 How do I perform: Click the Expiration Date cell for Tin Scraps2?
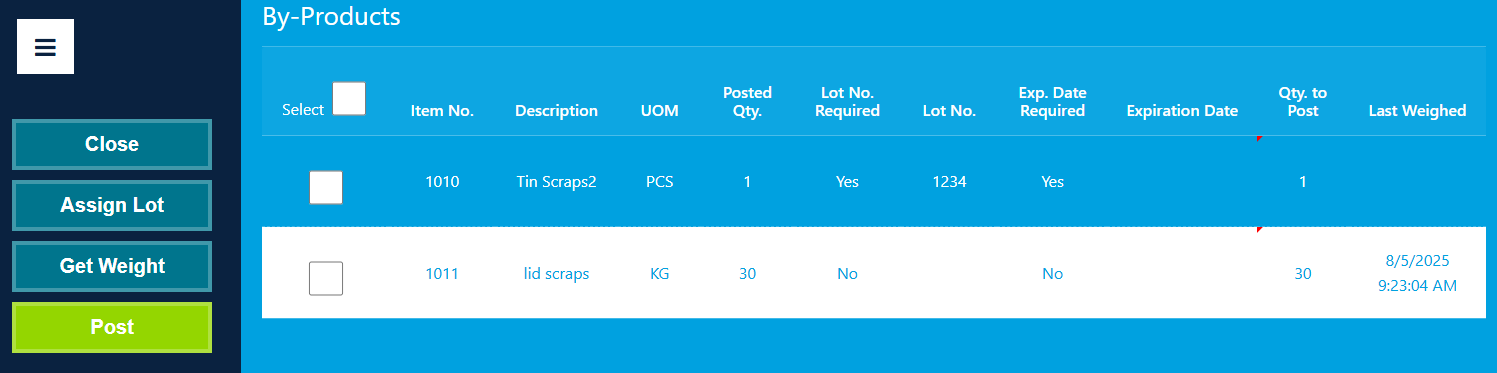pyautogui.click(x=1182, y=182)
